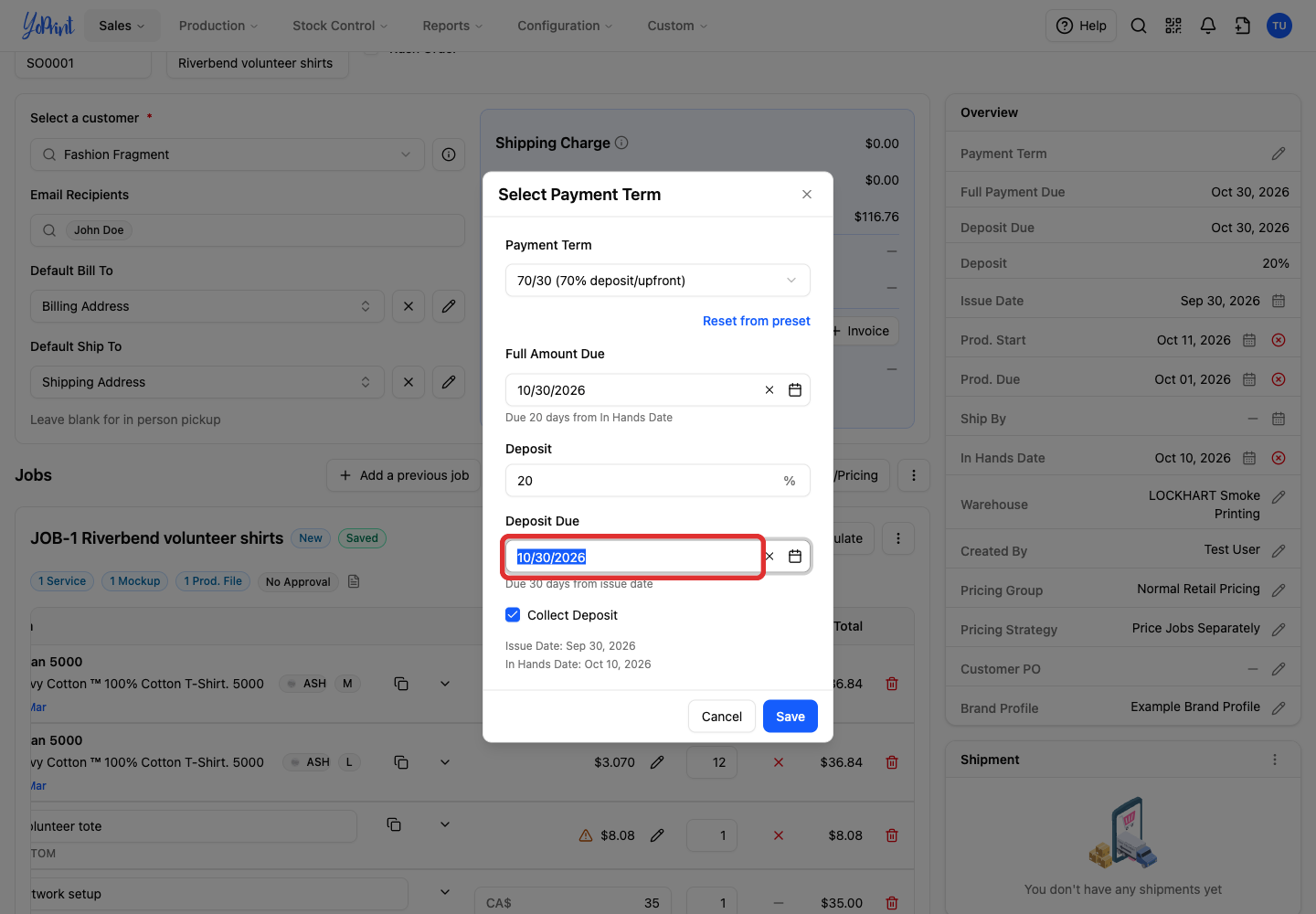This screenshot has height=914, width=1316.
Task: Clear the Full Amount Due date
Action: pos(769,390)
